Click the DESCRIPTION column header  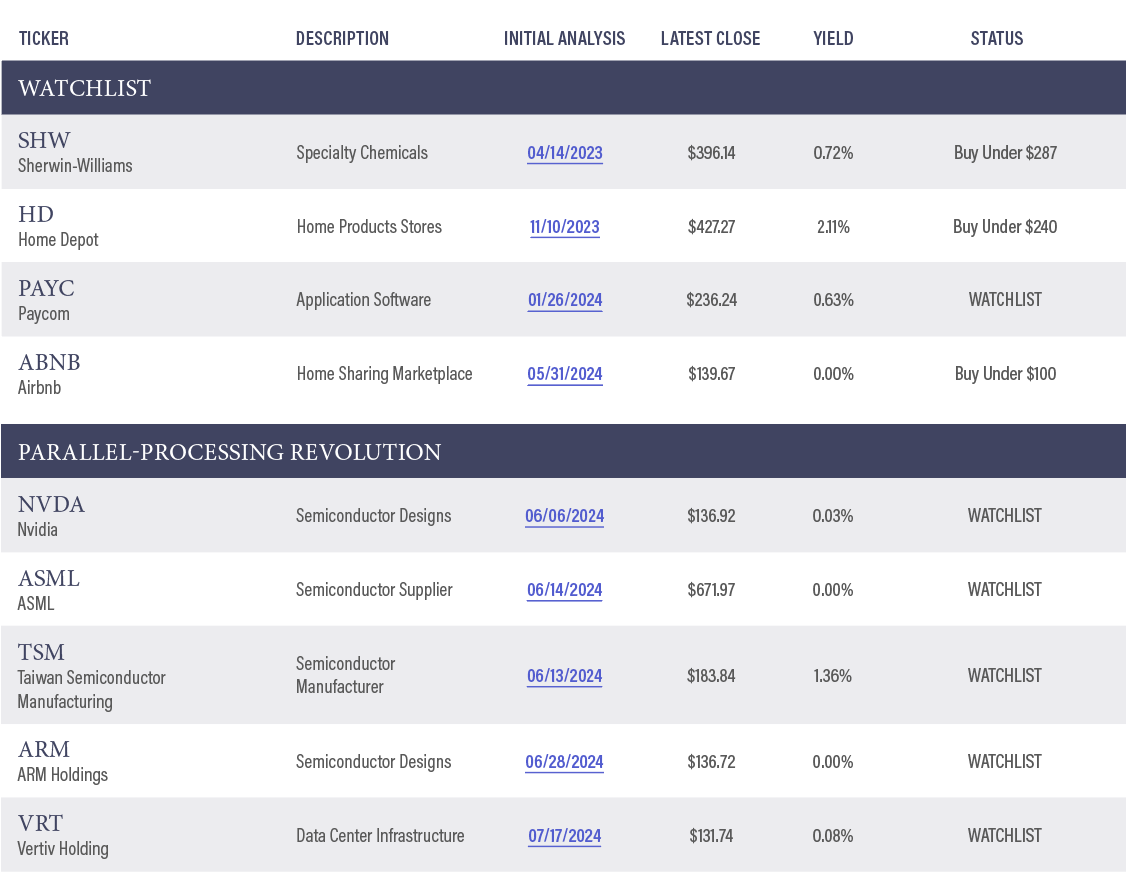343,39
